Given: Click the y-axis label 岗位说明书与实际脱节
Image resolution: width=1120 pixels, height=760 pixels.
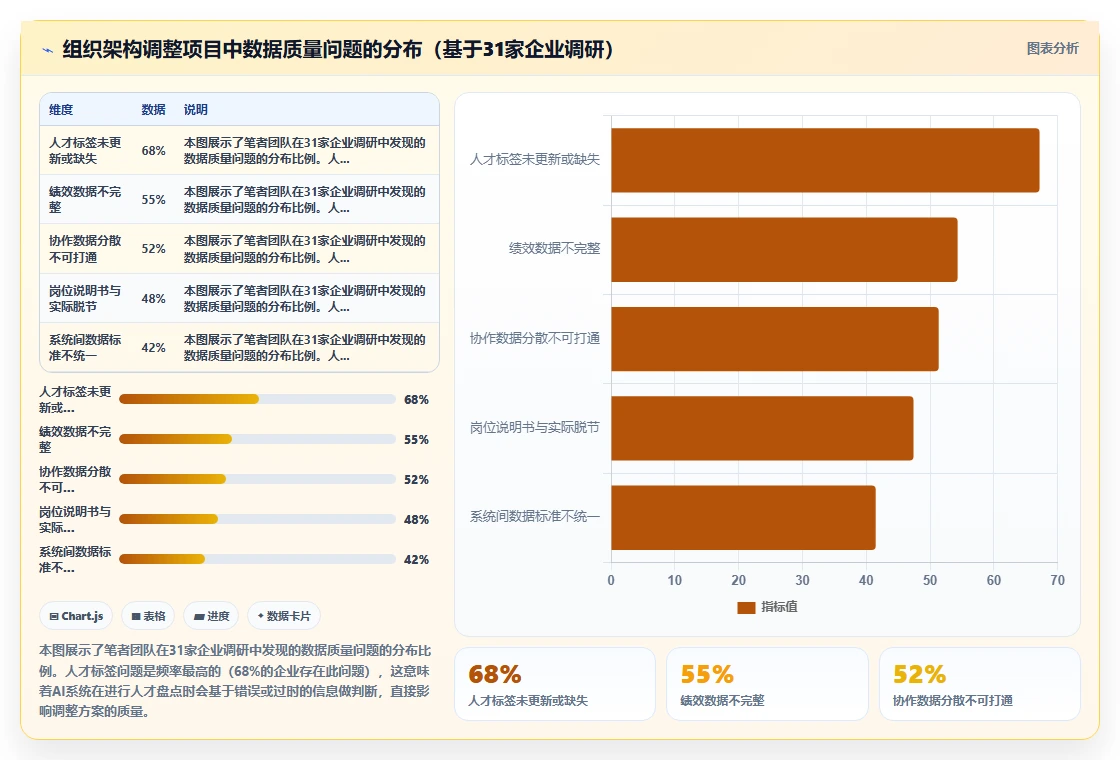Looking at the screenshot, I should (x=534, y=427).
